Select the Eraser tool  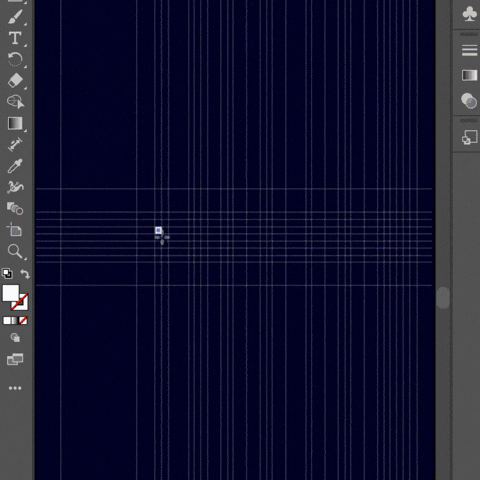pos(15,81)
